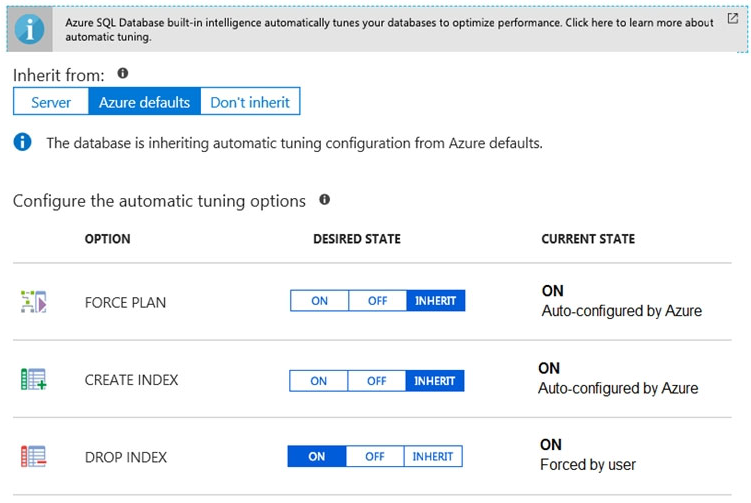Choose the Don't inherit option
This screenshot has height=503, width=751.
pos(250,102)
